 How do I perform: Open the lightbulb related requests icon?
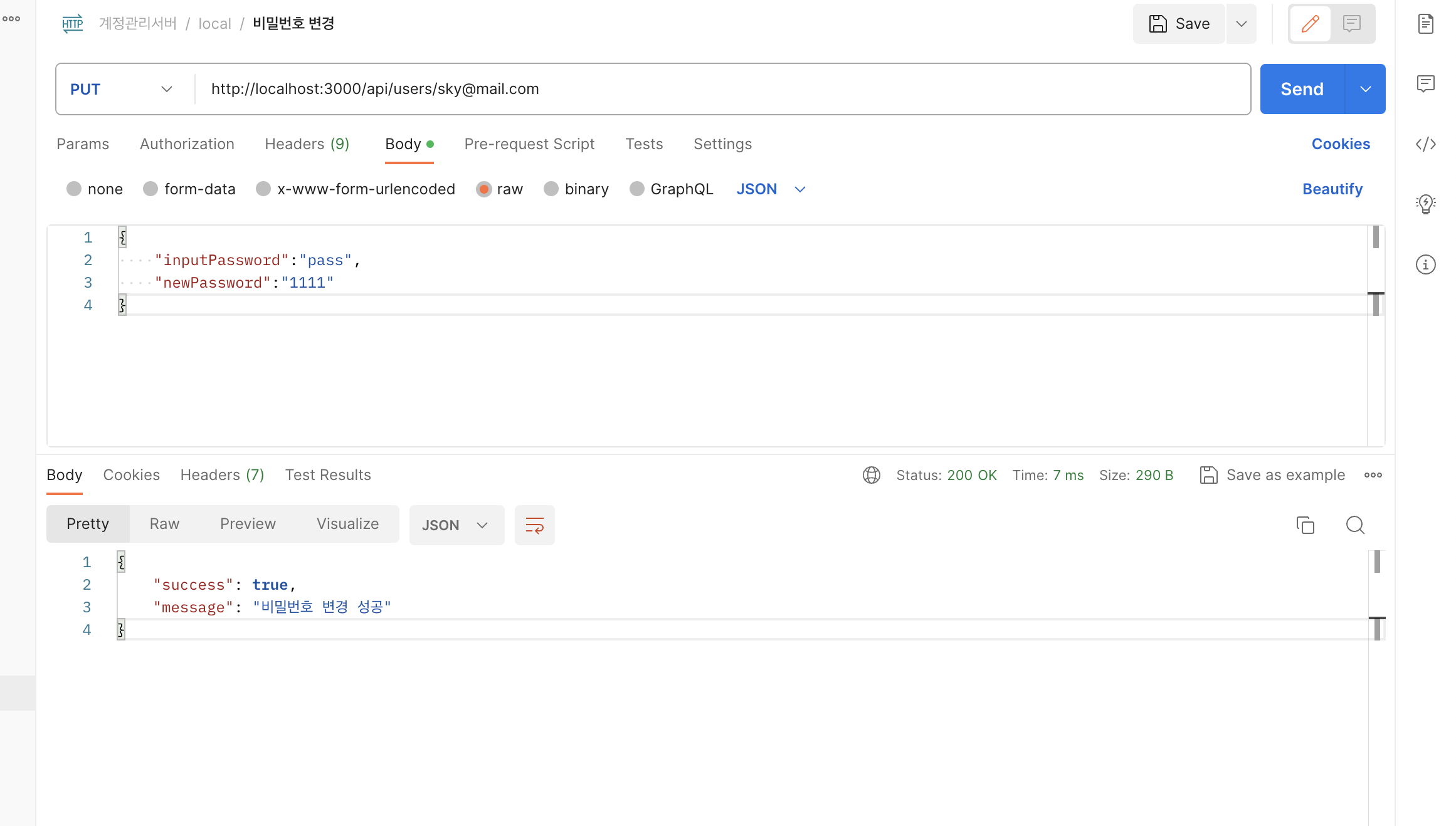tap(1425, 204)
